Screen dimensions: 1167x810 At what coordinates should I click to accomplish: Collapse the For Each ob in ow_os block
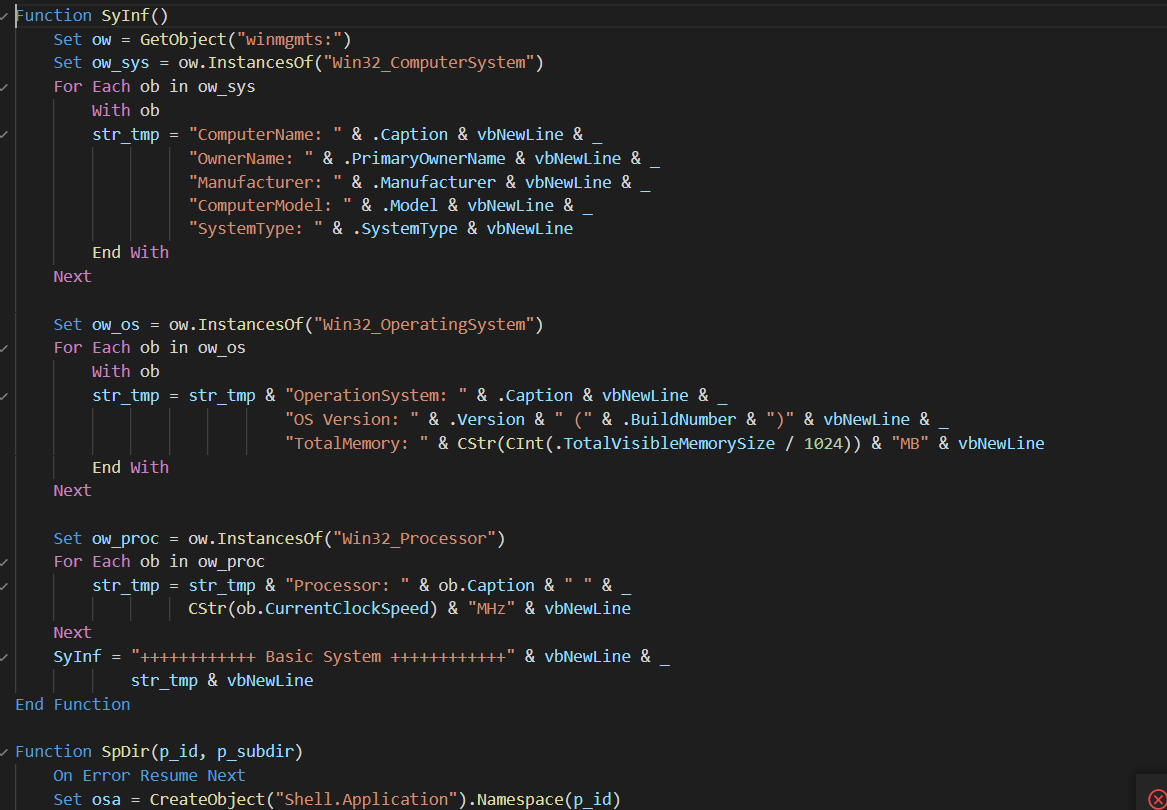(4, 348)
